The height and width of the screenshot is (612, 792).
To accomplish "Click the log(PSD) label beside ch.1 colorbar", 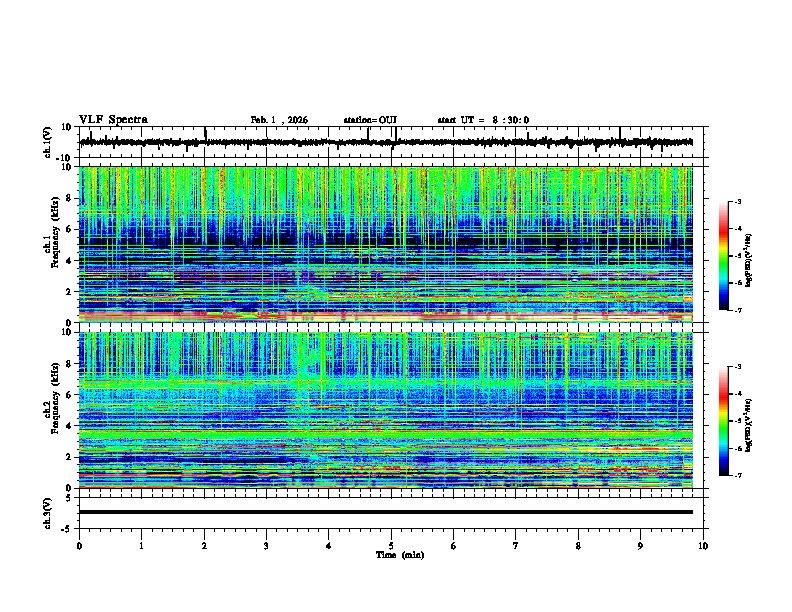I will pos(749,261).
